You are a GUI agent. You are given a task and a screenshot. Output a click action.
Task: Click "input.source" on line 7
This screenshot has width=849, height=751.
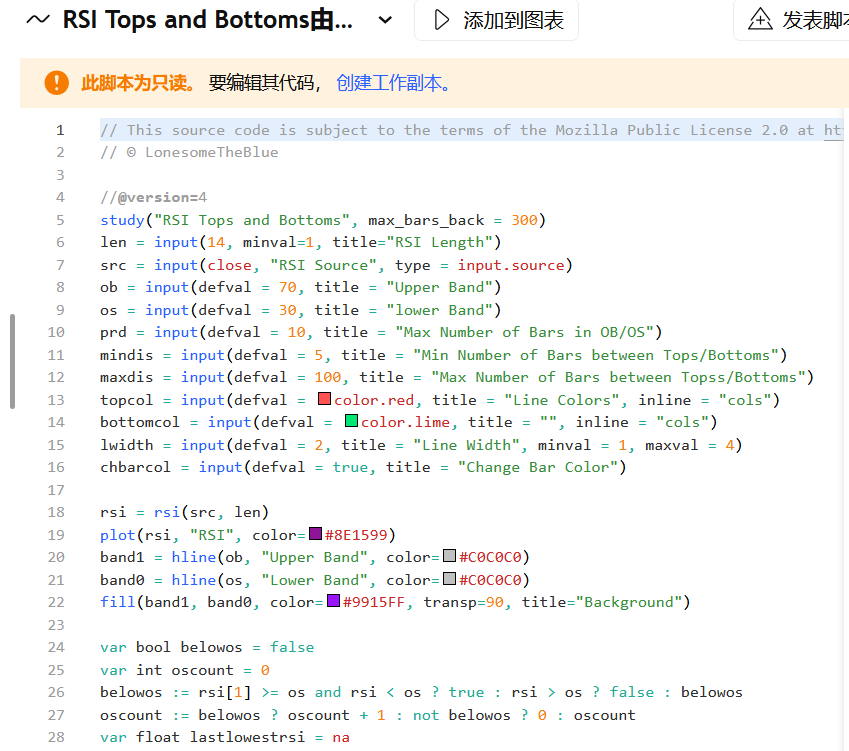pyautogui.click(x=511, y=265)
